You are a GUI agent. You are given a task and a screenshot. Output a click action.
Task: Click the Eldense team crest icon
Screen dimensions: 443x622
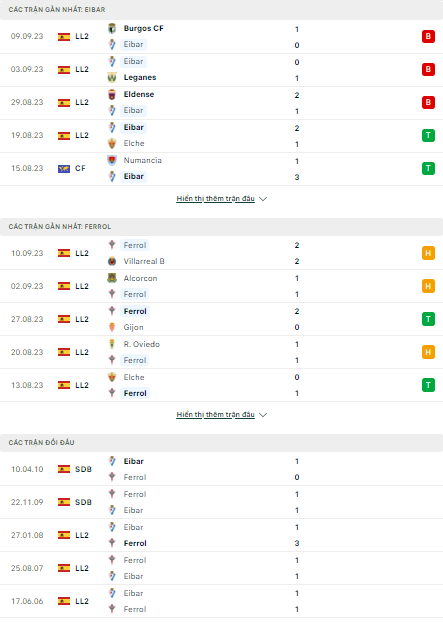pyautogui.click(x=112, y=94)
